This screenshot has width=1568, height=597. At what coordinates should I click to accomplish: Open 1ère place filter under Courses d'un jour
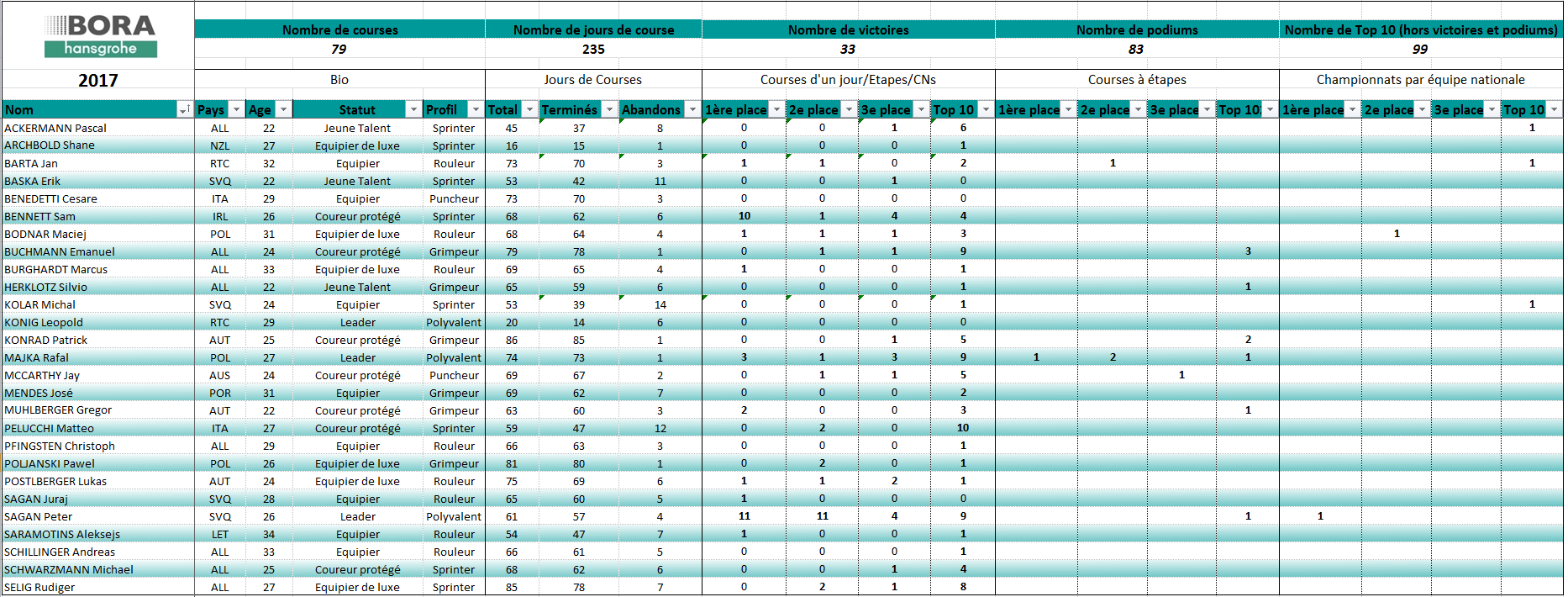[777, 110]
